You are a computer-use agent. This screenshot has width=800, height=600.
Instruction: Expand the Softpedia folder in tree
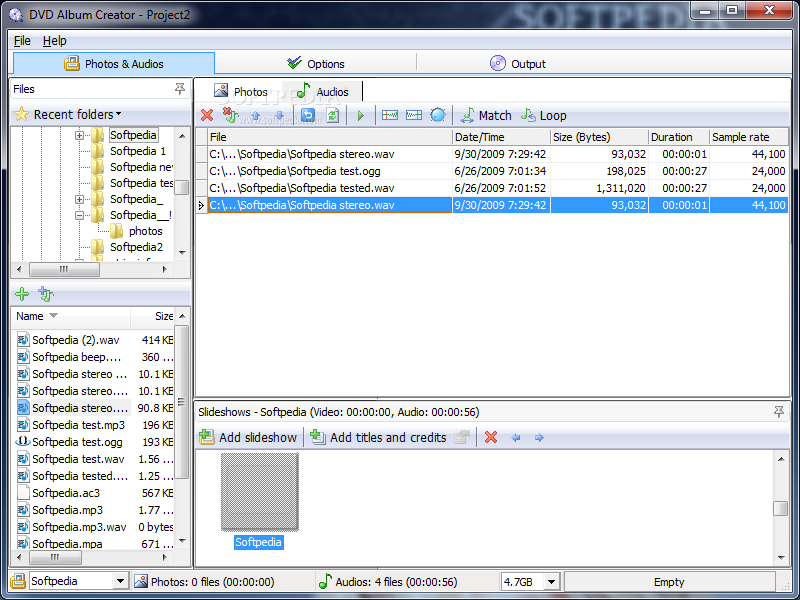coord(79,135)
